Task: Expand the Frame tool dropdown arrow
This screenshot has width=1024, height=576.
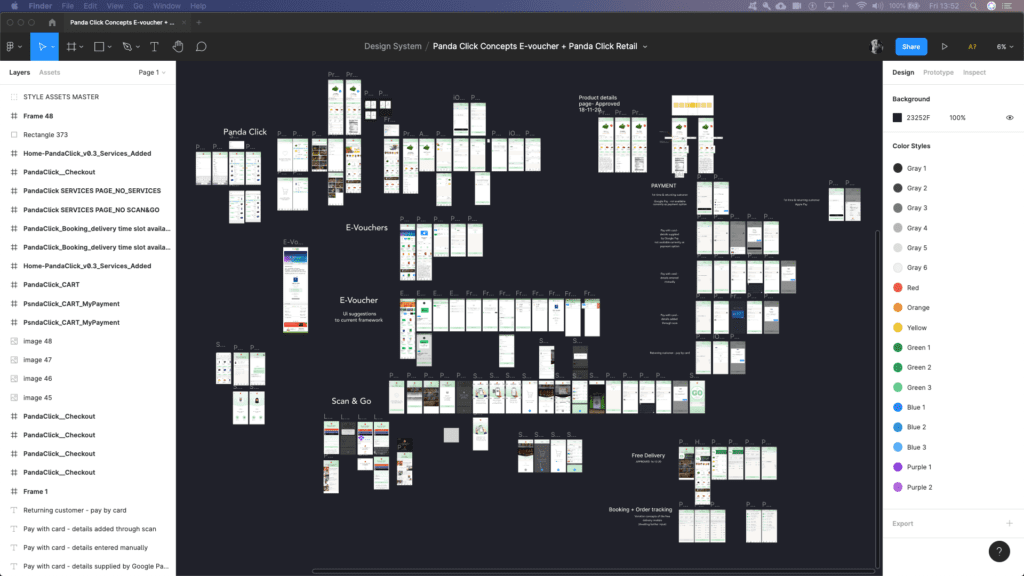Action: pos(81,47)
